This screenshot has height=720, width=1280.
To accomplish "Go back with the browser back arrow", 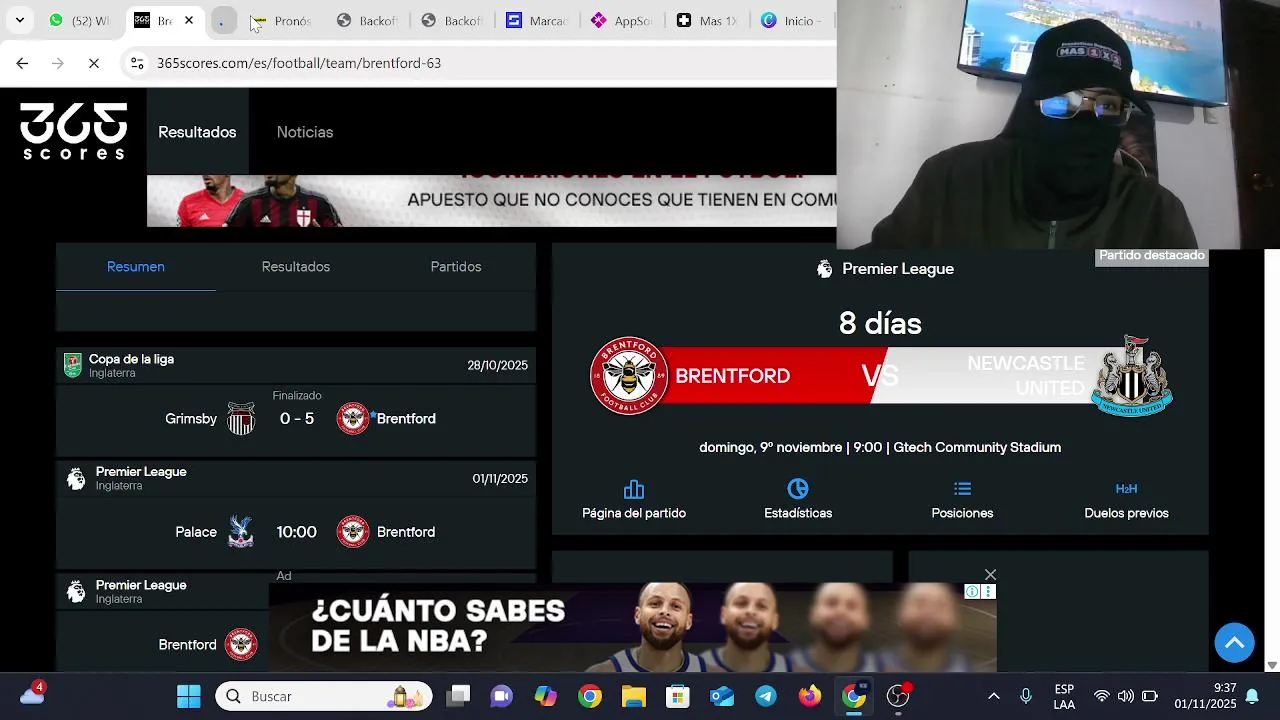I will [22, 63].
